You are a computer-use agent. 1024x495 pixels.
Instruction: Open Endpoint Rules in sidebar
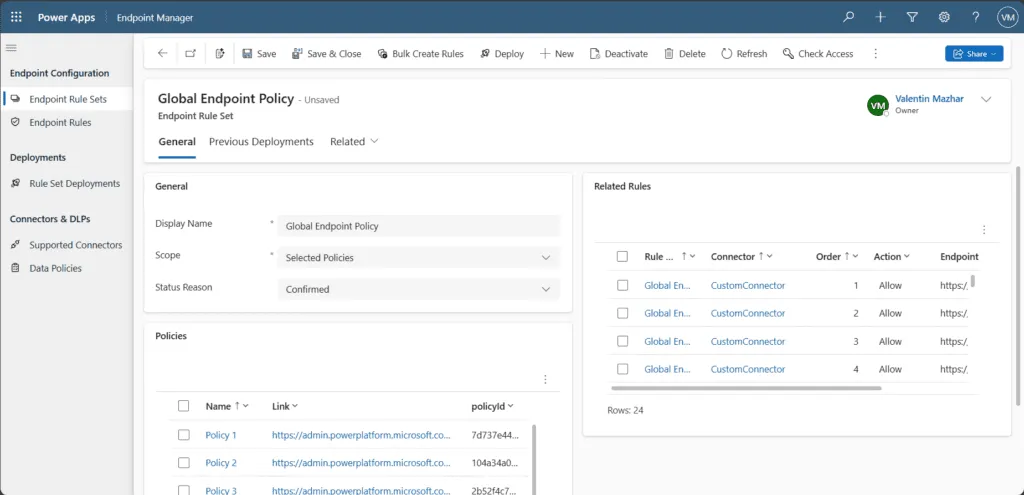coord(60,122)
